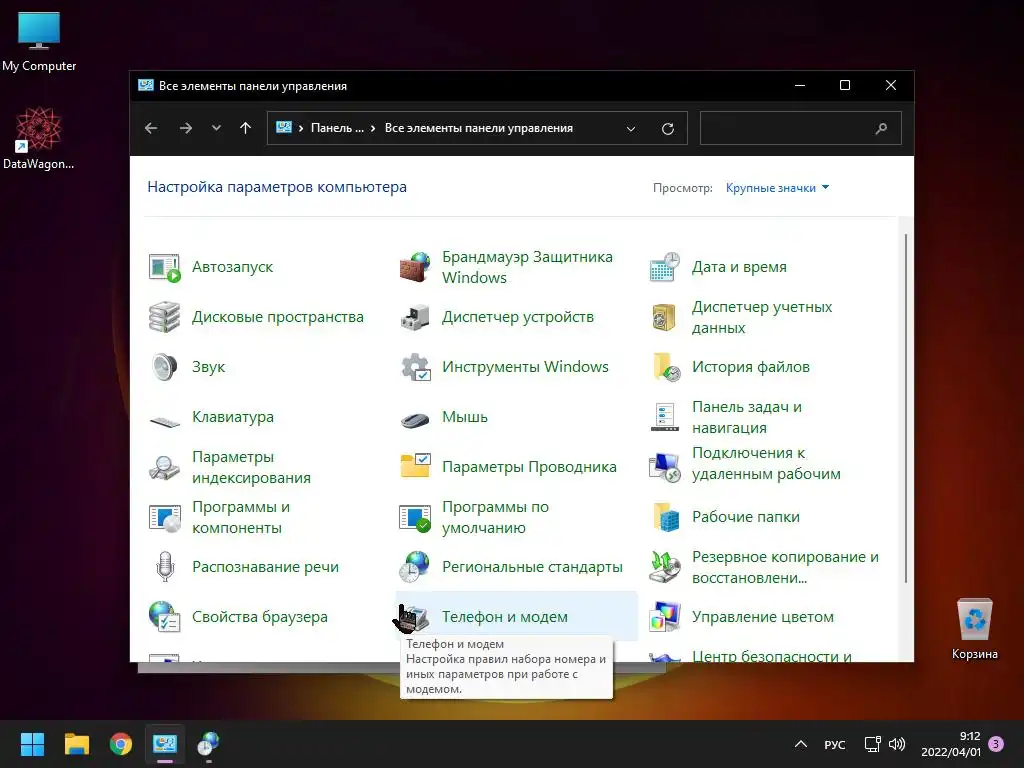Open the recent locations chevron
The width and height of the screenshot is (1024, 768).
216,128
